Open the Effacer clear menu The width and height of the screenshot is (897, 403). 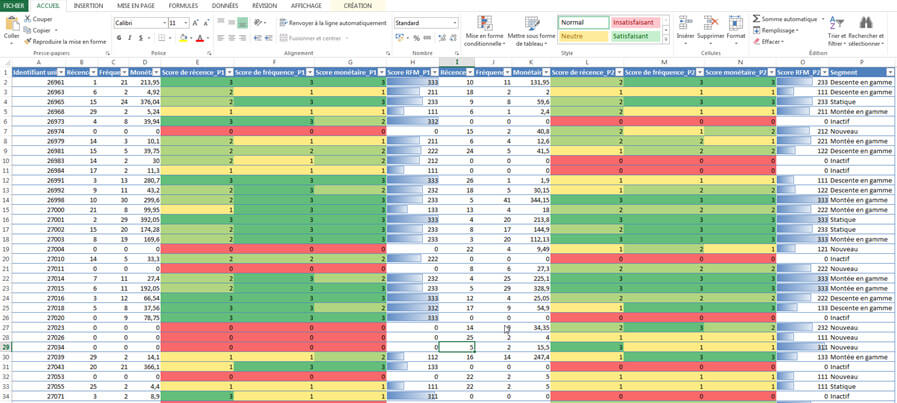point(768,42)
